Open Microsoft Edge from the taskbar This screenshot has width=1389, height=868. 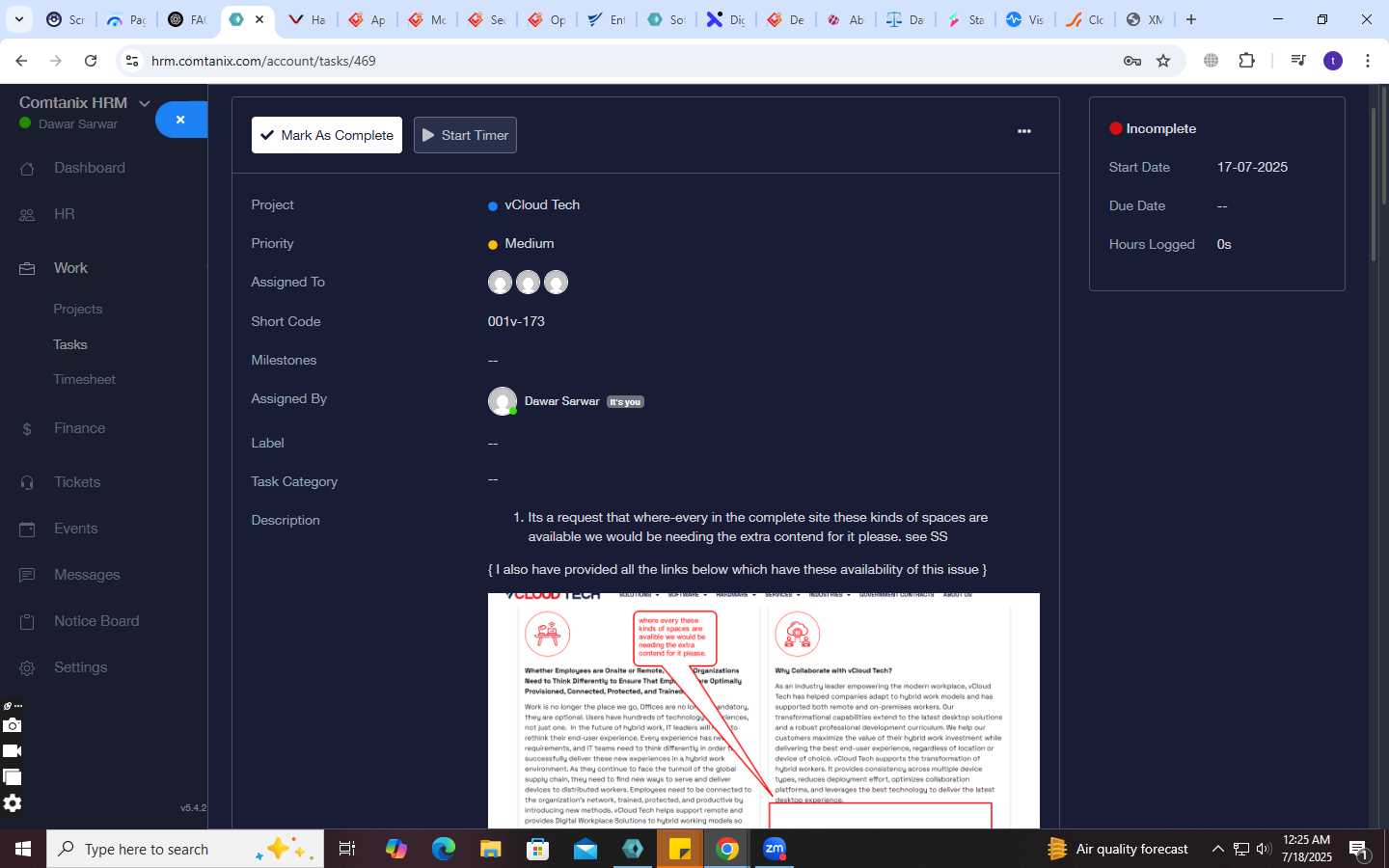tap(443, 849)
